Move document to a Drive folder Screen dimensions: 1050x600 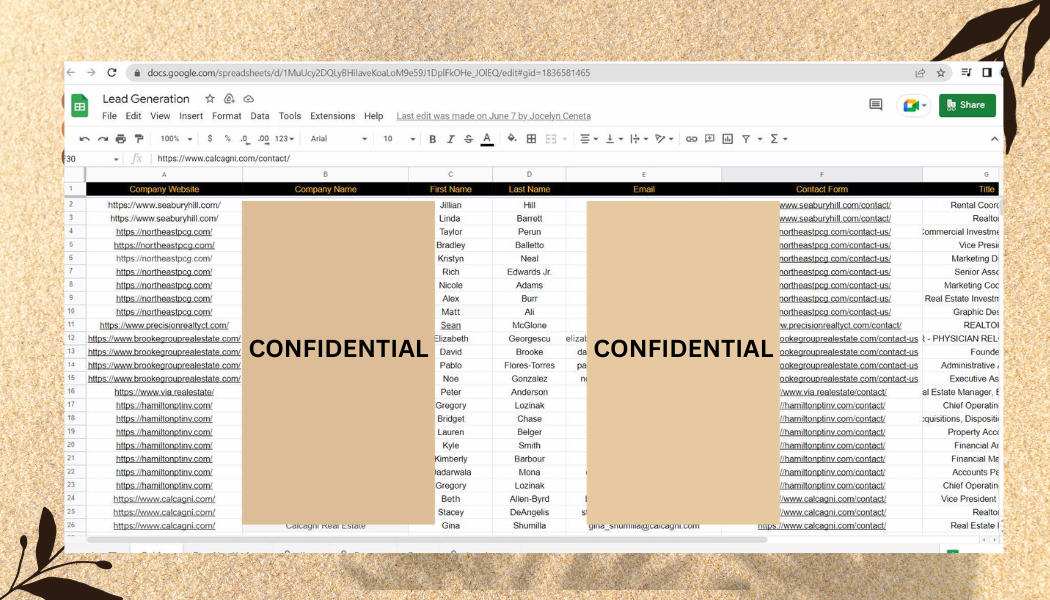(x=229, y=98)
